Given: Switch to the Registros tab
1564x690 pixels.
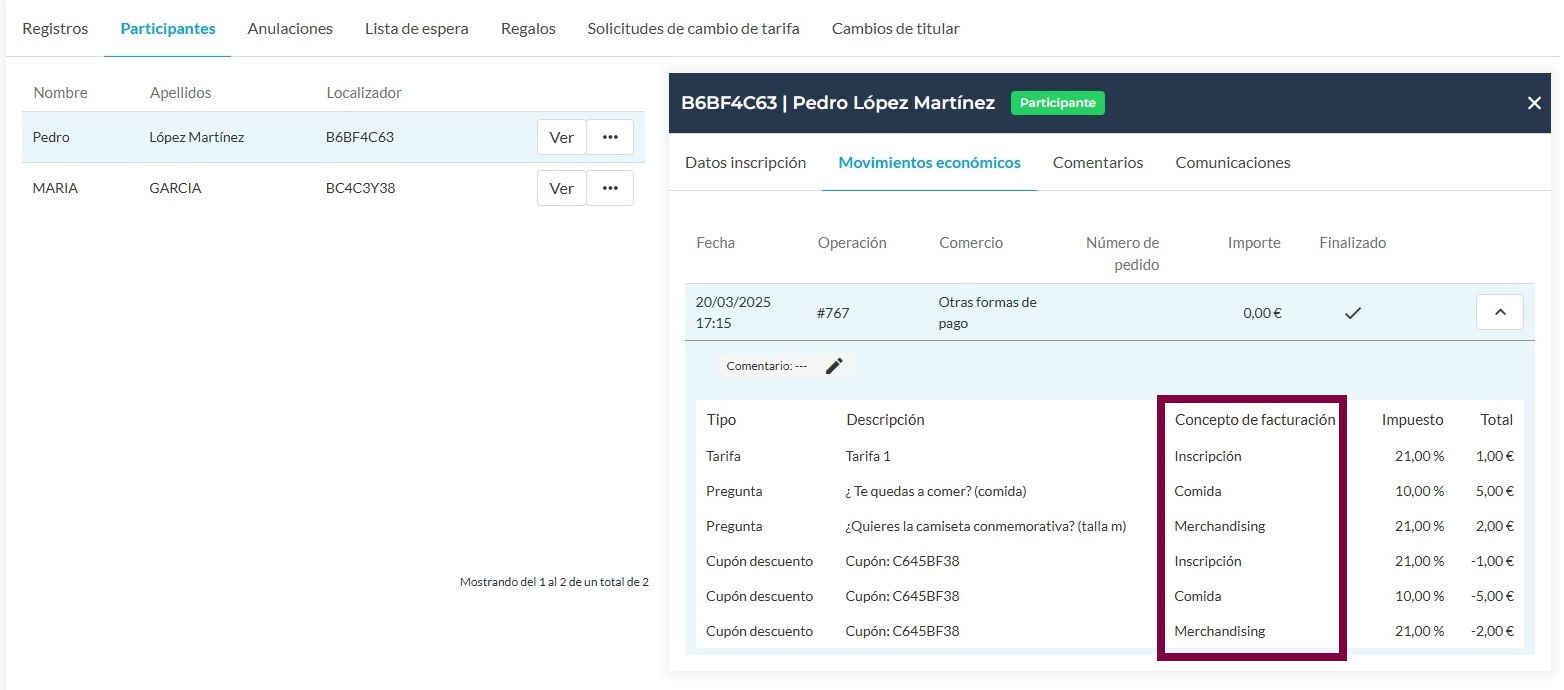Looking at the screenshot, I should pyautogui.click(x=55, y=28).
